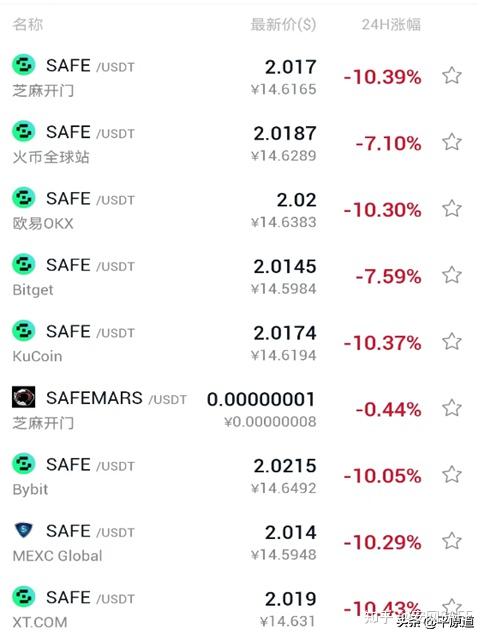This screenshot has height=639, width=485.
Task: Click the green SAFE logo for Bitget row
Action: pos(24,264)
